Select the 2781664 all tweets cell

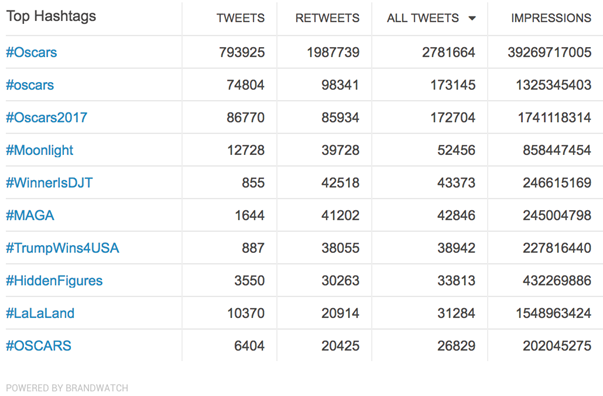(448, 52)
